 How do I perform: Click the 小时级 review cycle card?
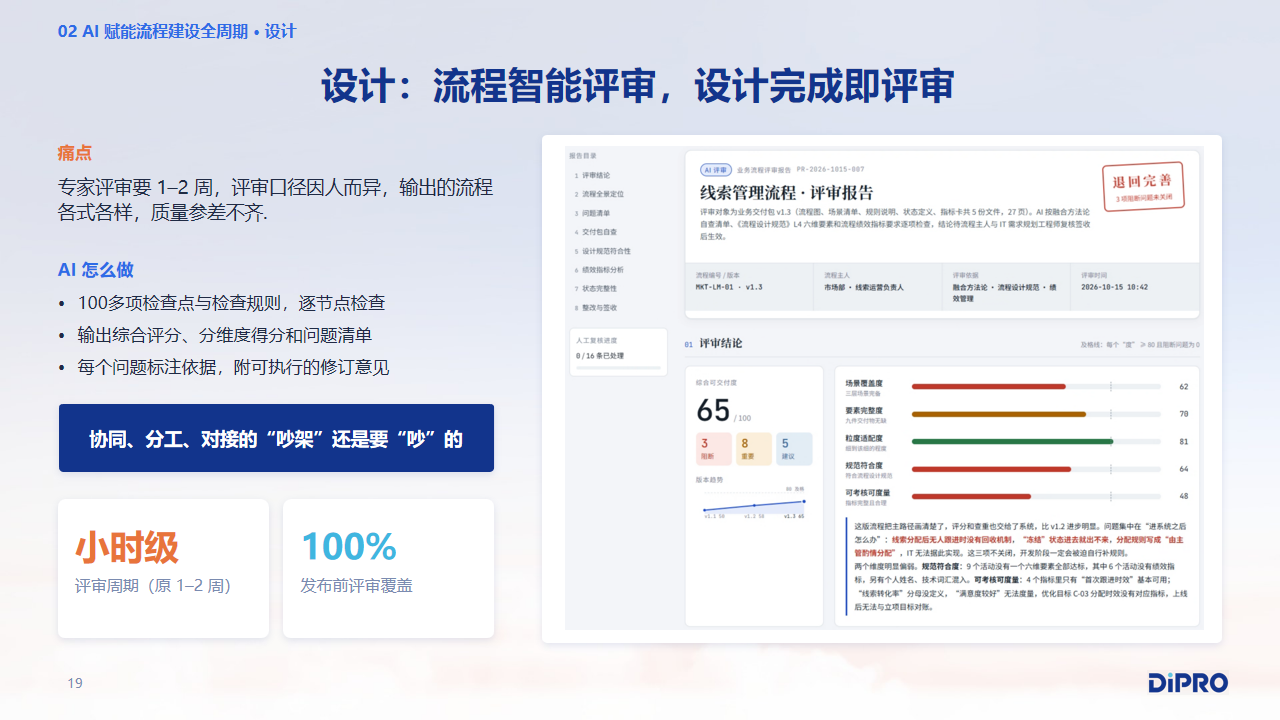click(x=164, y=568)
